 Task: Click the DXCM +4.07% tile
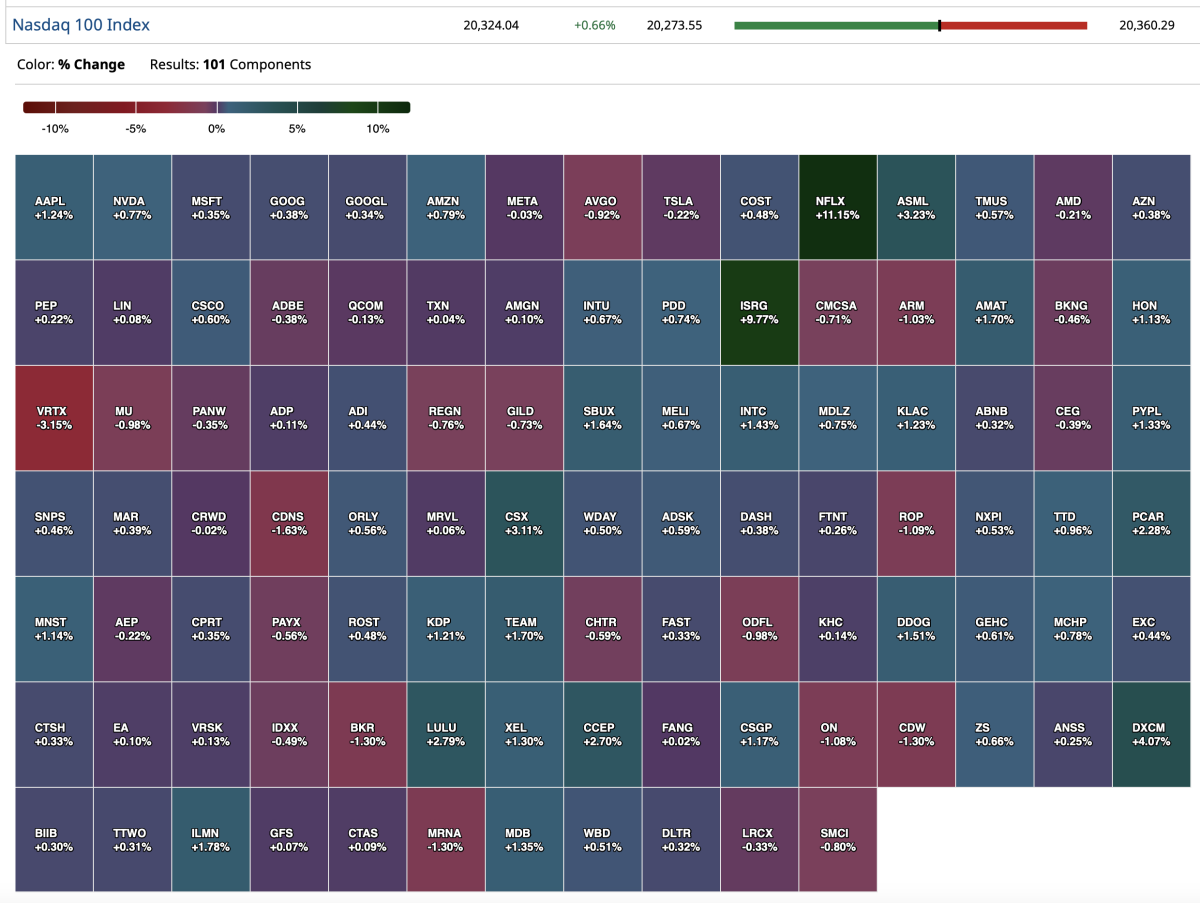pyautogui.click(x=1151, y=734)
